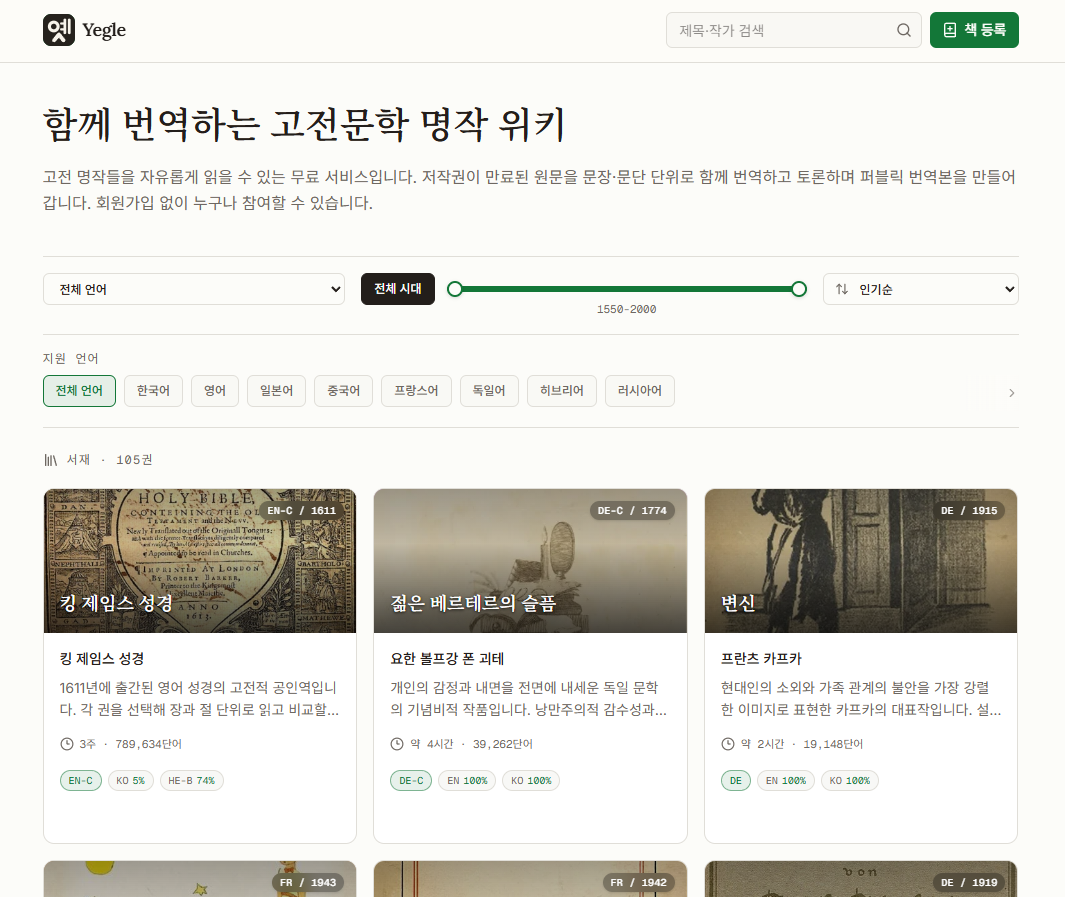Screen dimensions: 1065x897
Task: Click the clock icon on 킹 제임스 성경 card
Action: (x=67, y=744)
